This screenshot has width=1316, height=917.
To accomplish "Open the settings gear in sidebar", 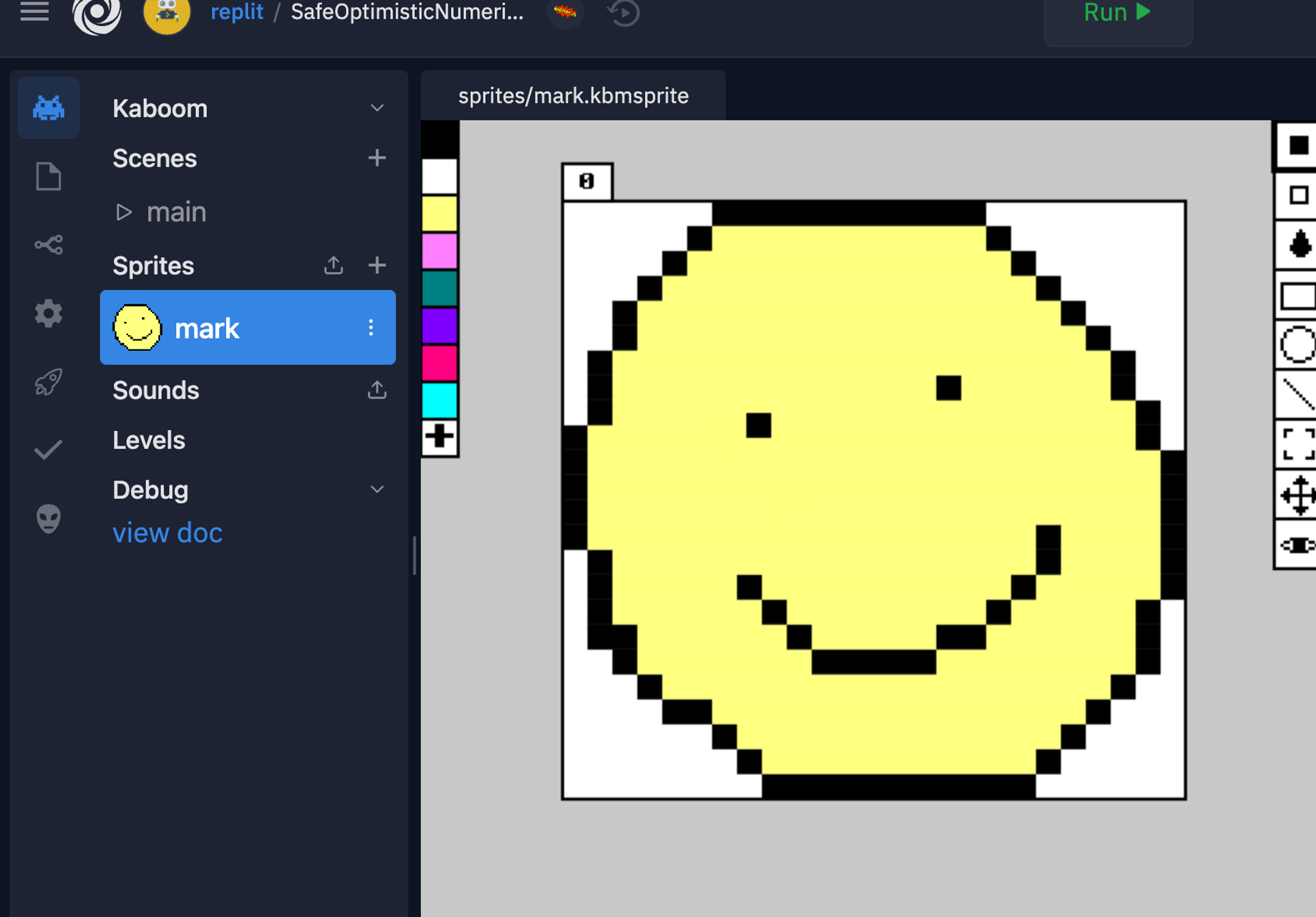I will pyautogui.click(x=48, y=313).
